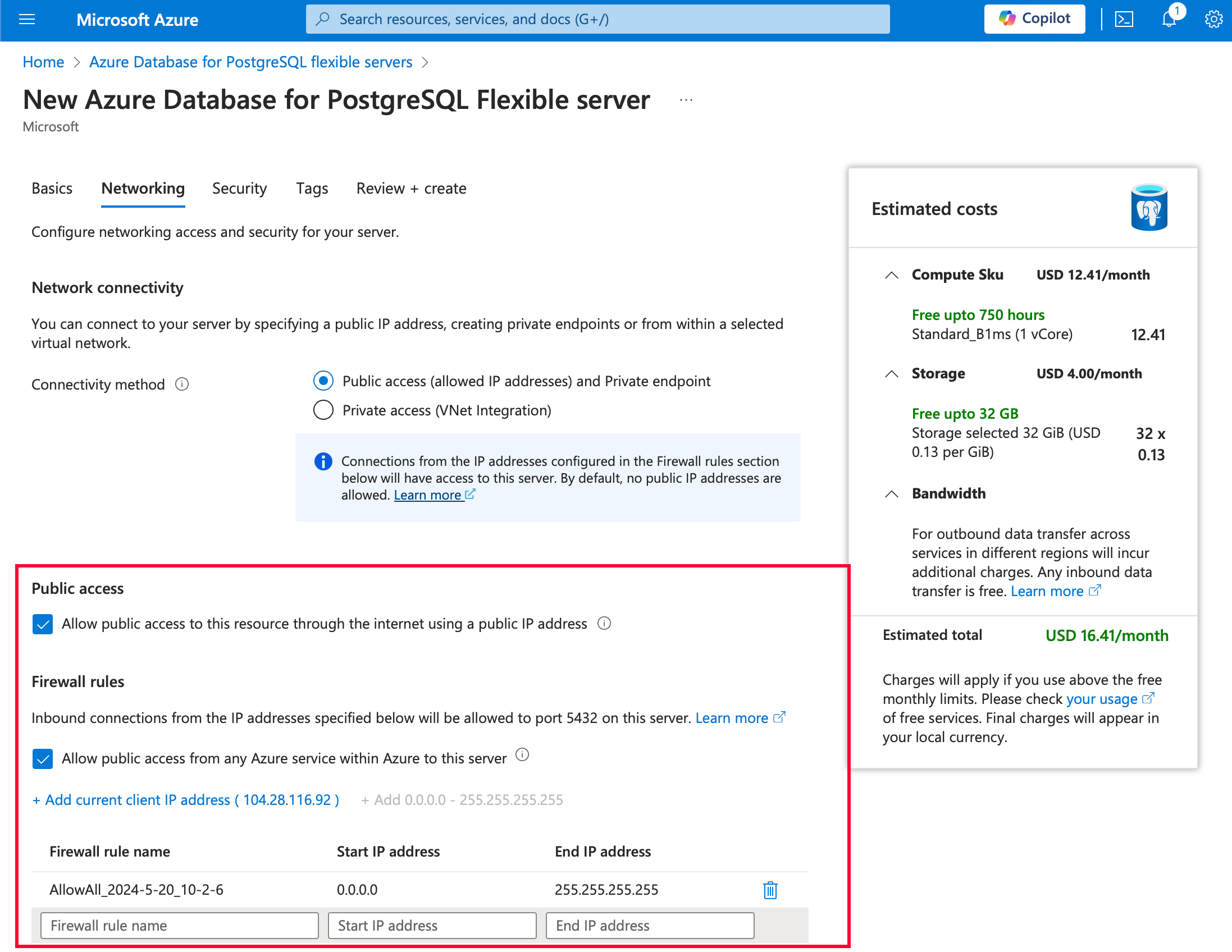The height and width of the screenshot is (952, 1232).
Task: Collapse the Storage cost section
Action: [891, 374]
